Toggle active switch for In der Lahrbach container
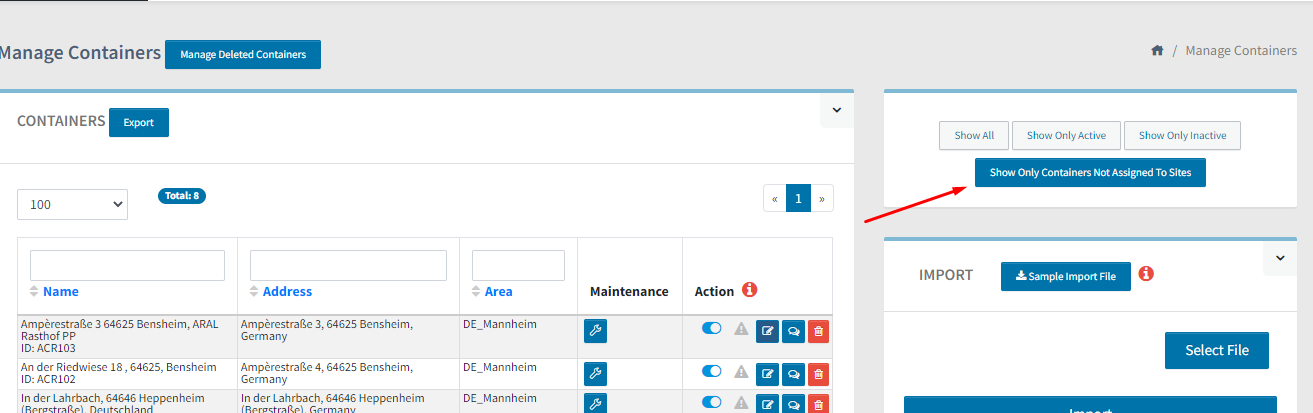1313x413 pixels. tap(712, 402)
